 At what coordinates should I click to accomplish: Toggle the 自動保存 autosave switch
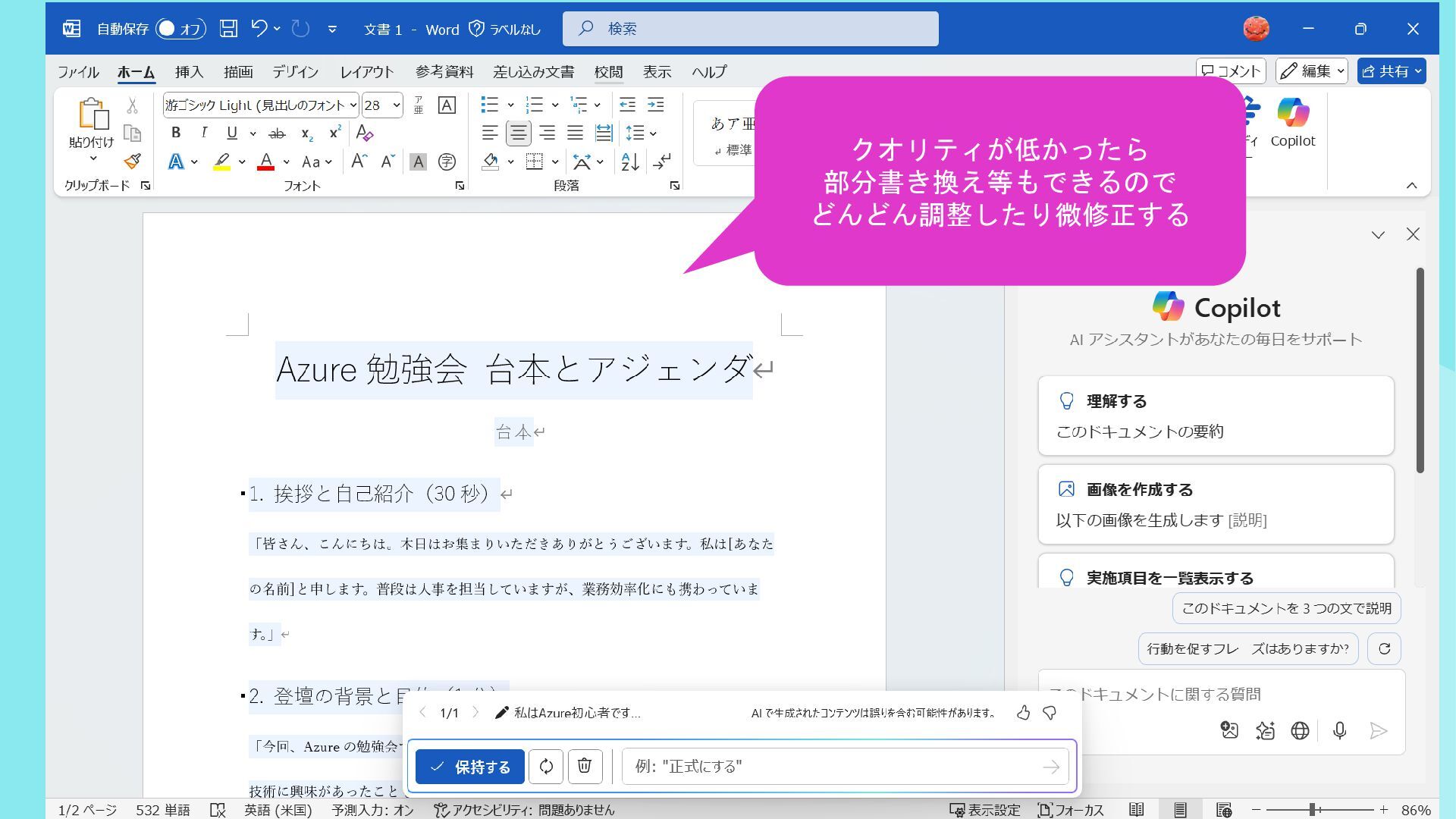click(180, 29)
